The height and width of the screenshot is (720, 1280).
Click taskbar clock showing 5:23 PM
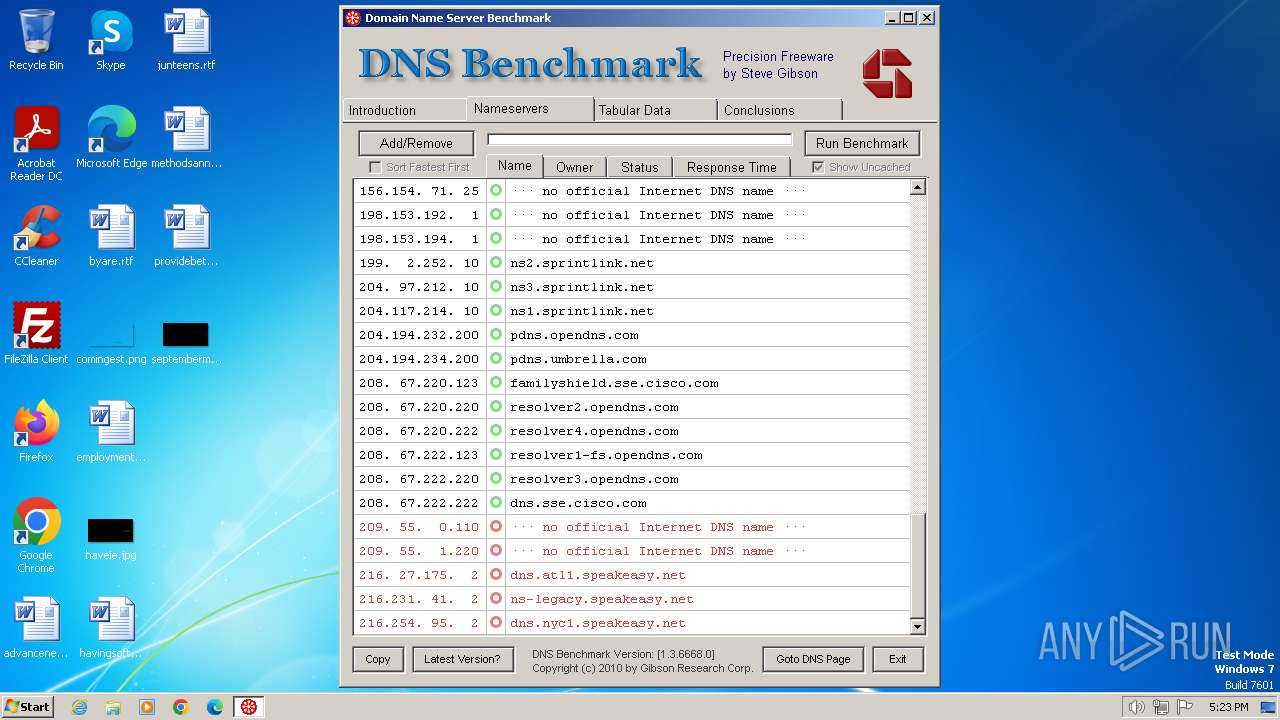pyautogui.click(x=1228, y=707)
